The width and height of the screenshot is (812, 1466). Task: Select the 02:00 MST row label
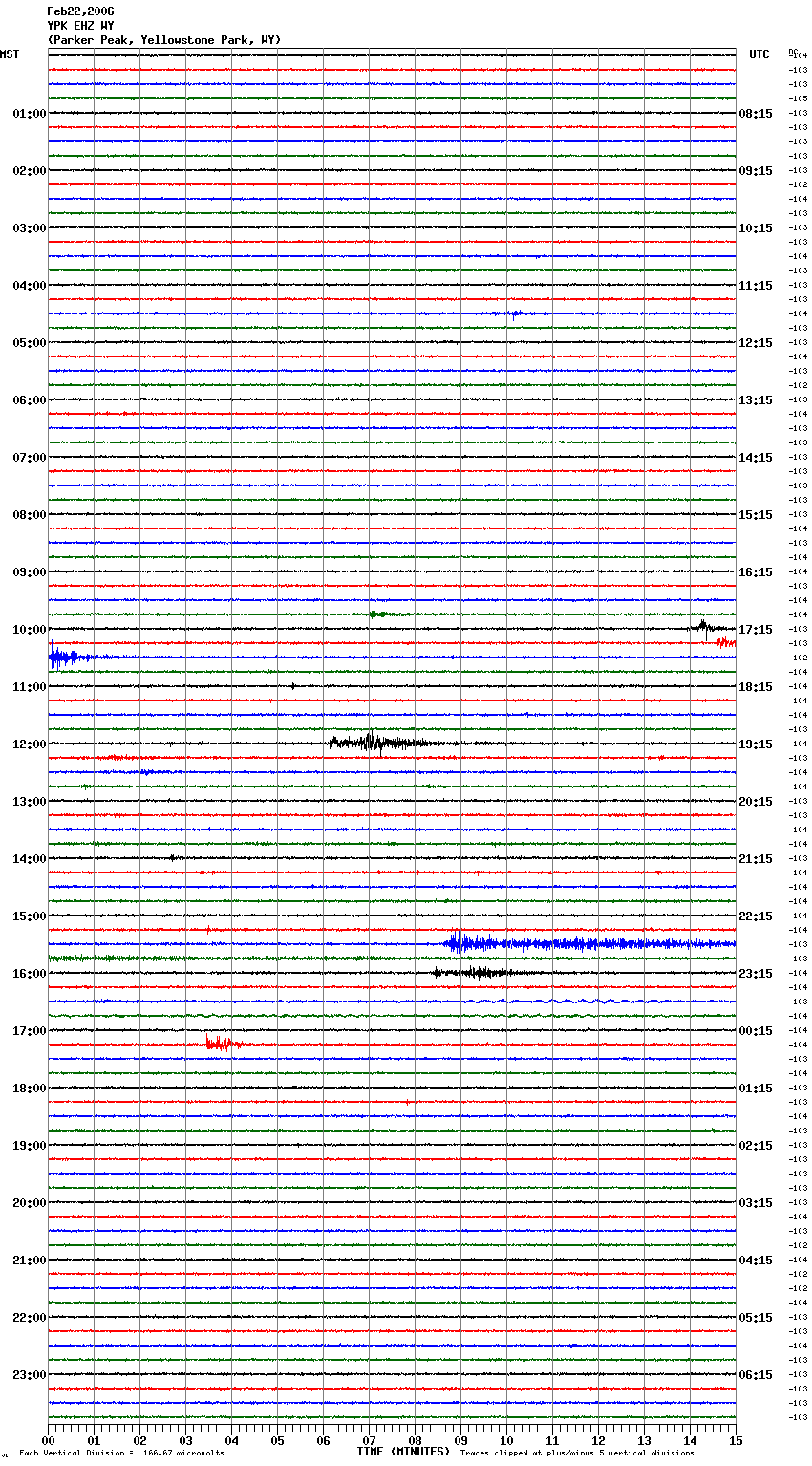[x=30, y=171]
